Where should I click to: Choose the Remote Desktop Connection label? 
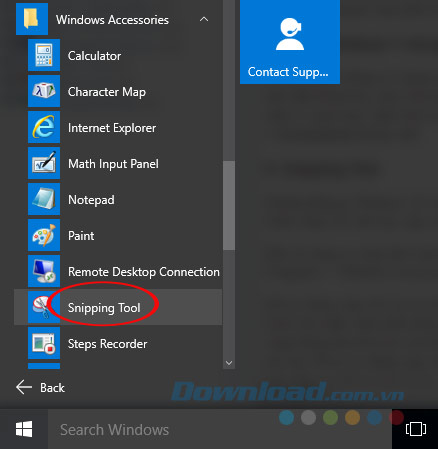144,272
